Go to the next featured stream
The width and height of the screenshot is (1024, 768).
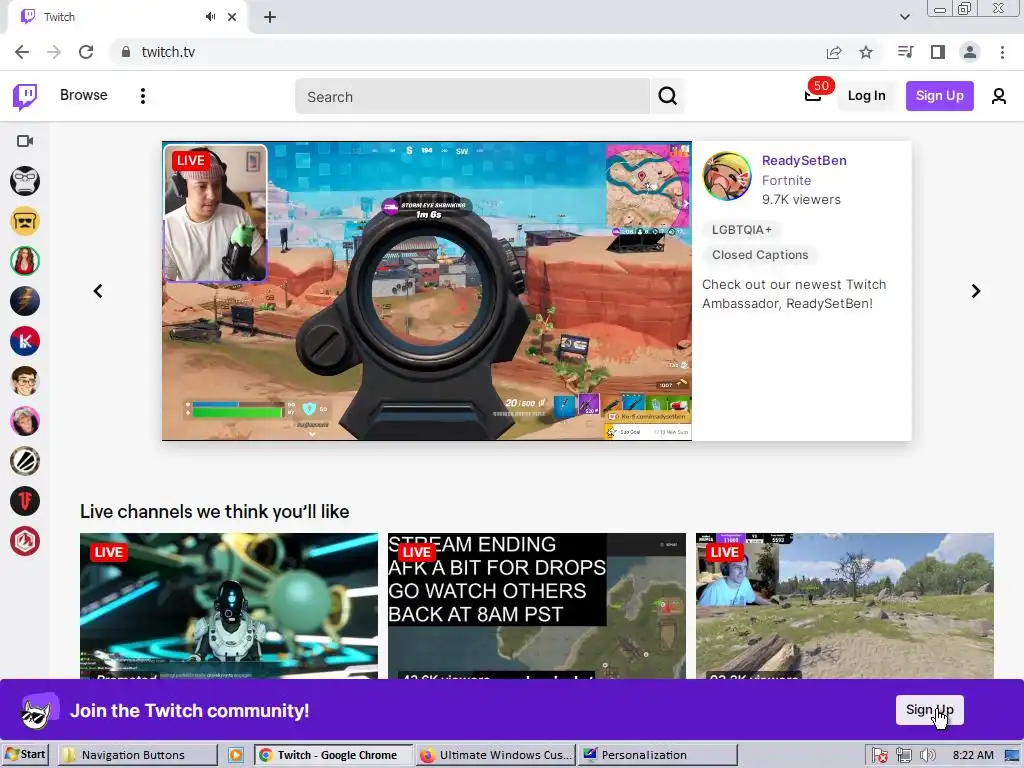click(x=976, y=291)
